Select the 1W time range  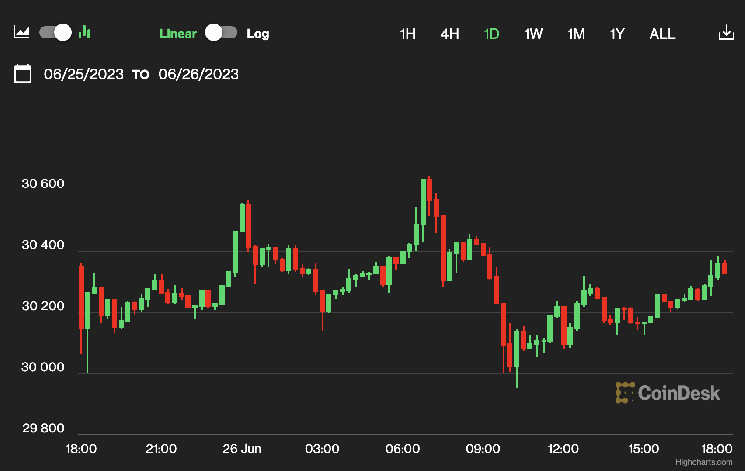point(534,33)
